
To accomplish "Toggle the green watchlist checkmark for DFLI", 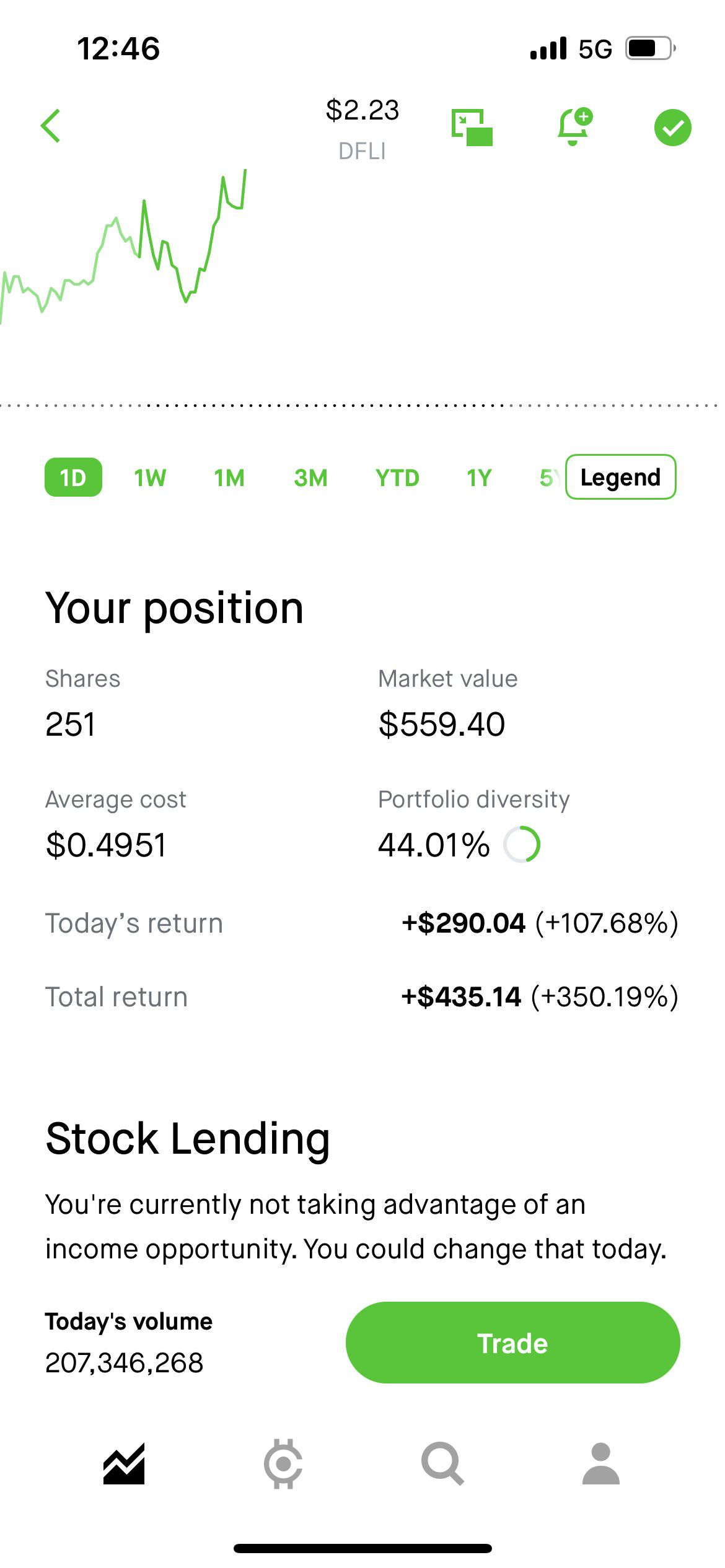I will pyautogui.click(x=672, y=128).
